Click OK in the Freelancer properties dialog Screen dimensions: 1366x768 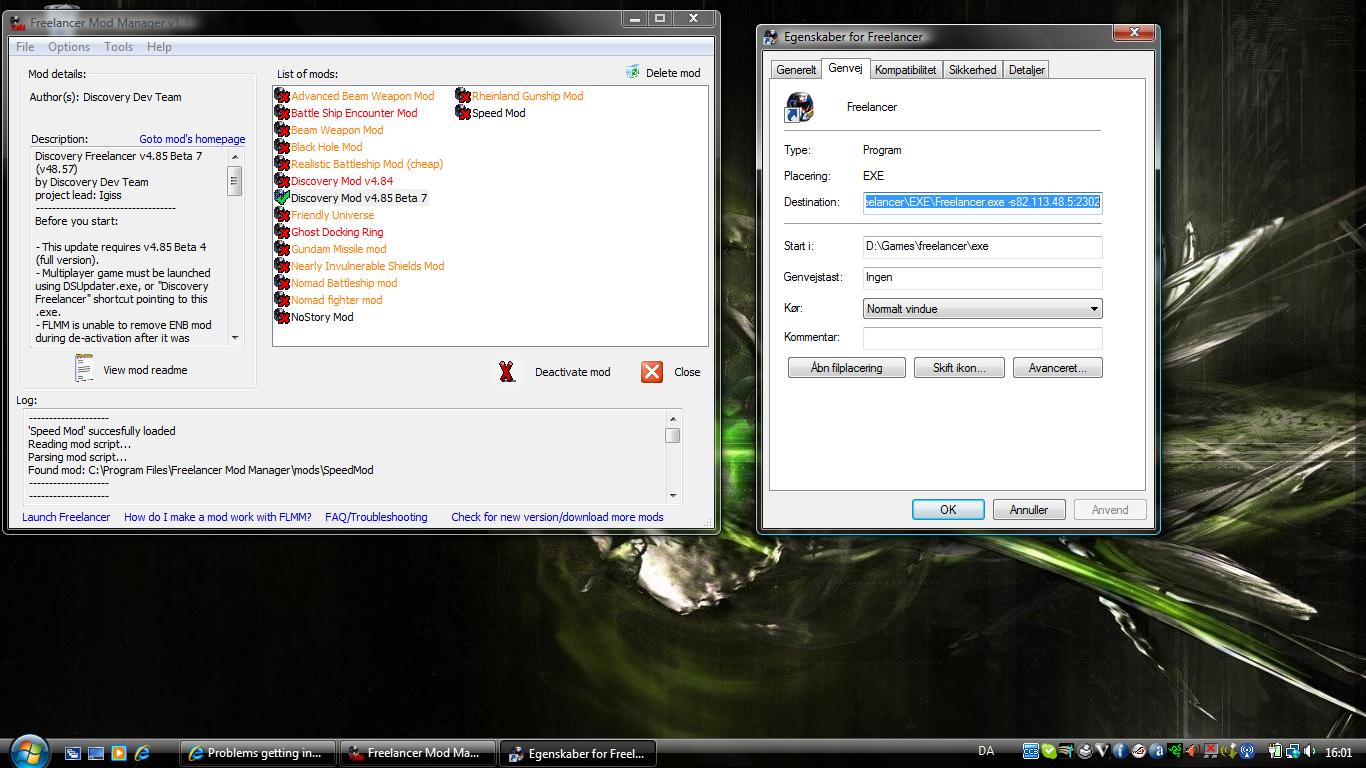pos(948,510)
